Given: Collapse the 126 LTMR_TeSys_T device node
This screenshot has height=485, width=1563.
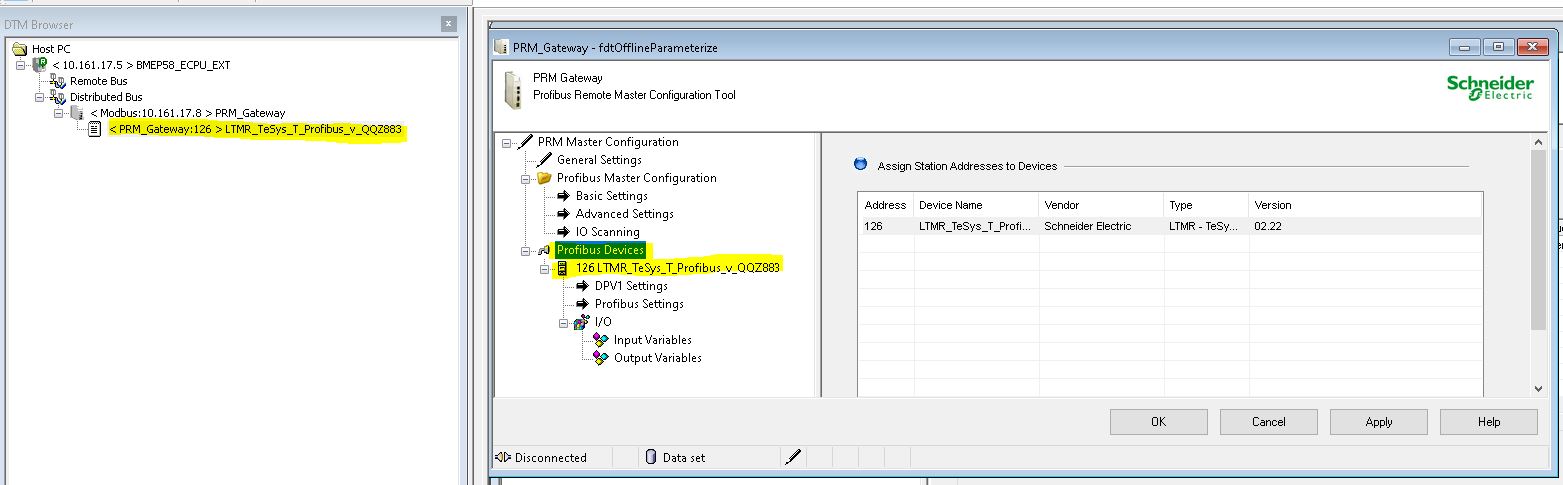Looking at the screenshot, I should click(545, 269).
